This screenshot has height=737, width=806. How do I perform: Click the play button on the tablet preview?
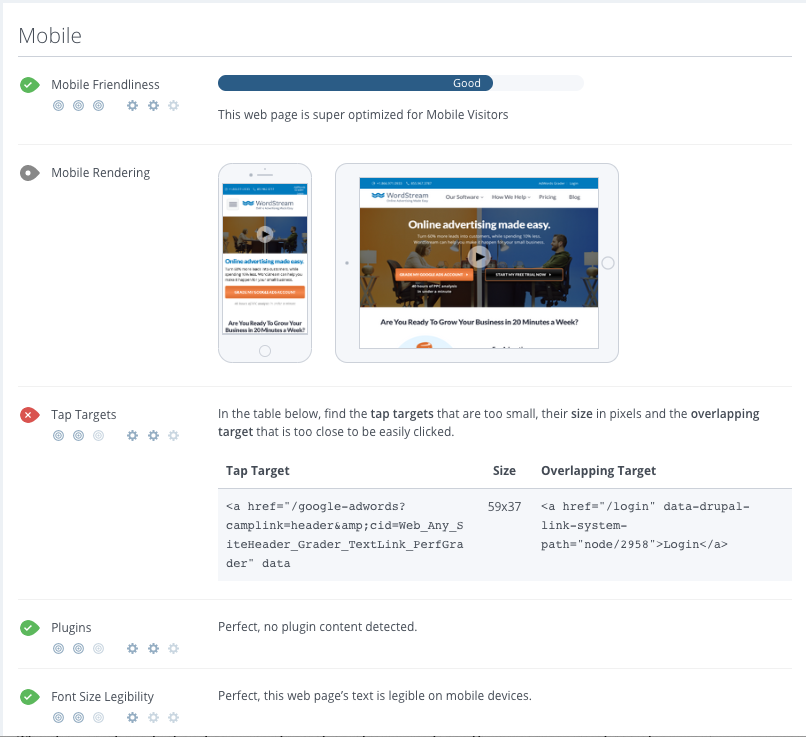[x=478, y=255]
